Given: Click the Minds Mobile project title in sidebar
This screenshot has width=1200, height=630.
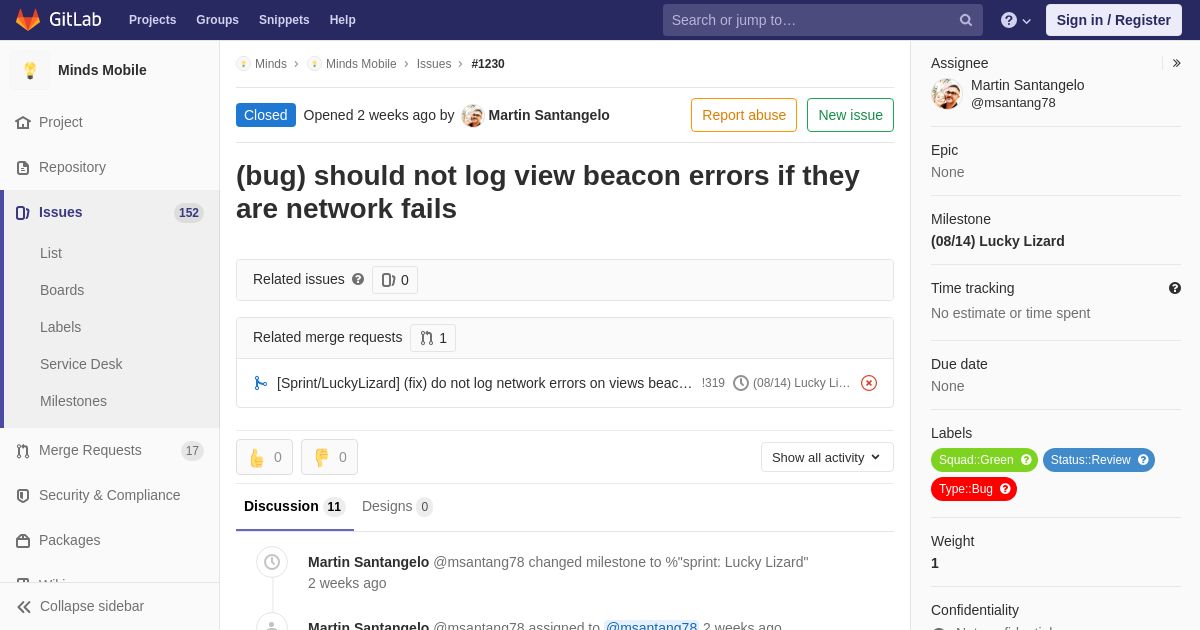Looking at the screenshot, I should point(102,70).
